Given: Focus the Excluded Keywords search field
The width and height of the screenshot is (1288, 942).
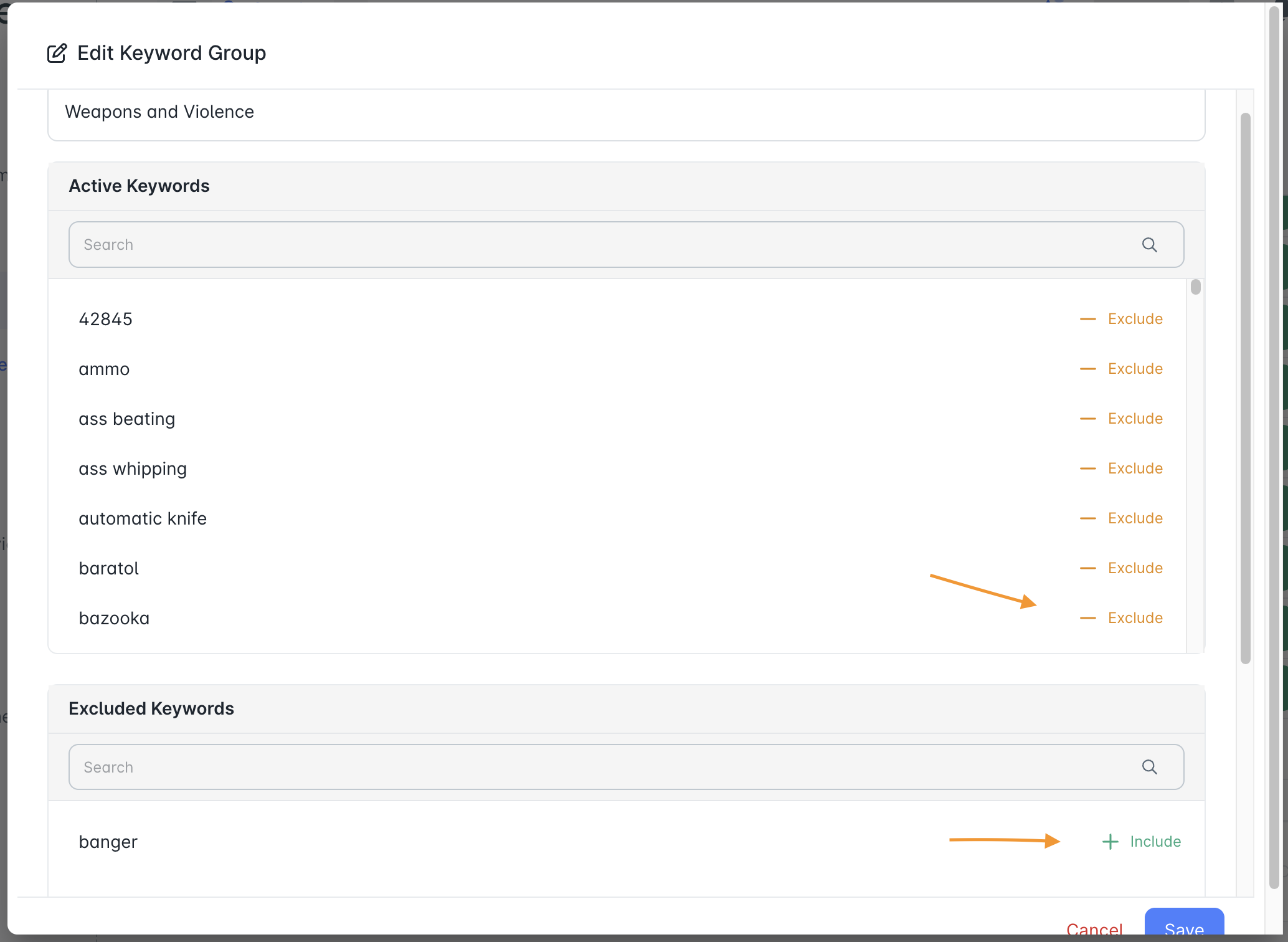Looking at the screenshot, I should 626,767.
